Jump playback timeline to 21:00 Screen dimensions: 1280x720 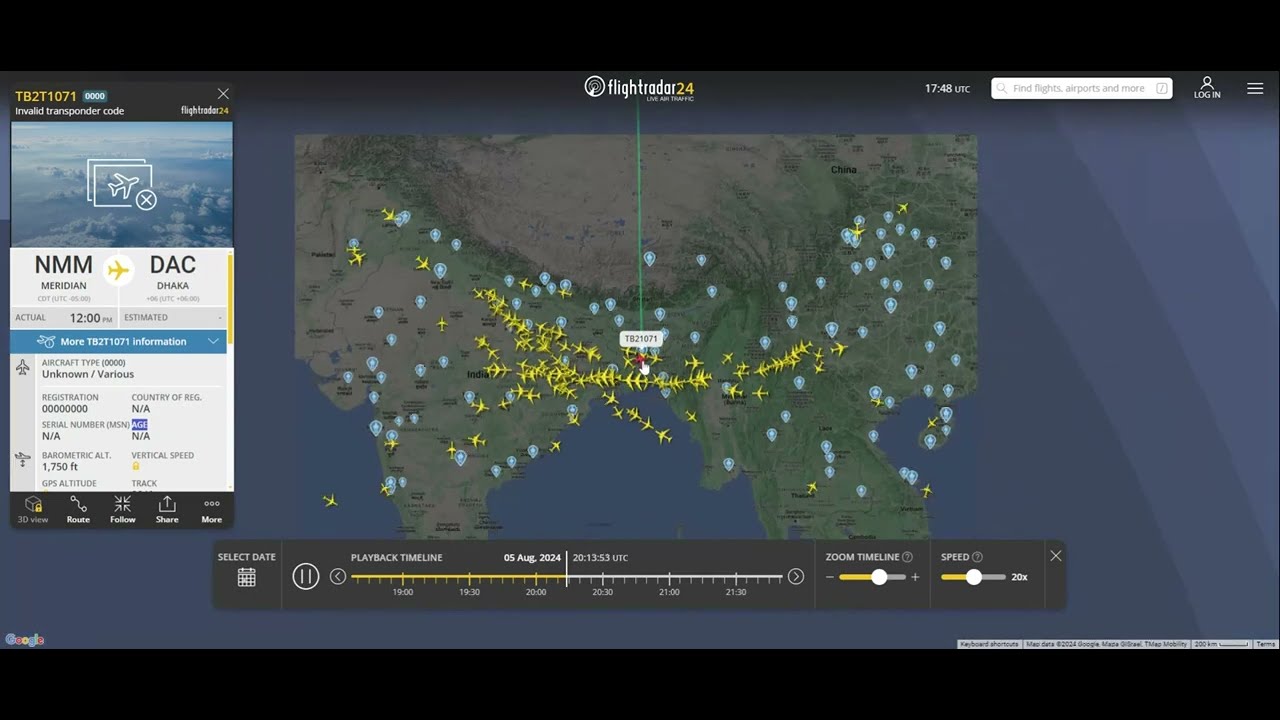pyautogui.click(x=669, y=592)
